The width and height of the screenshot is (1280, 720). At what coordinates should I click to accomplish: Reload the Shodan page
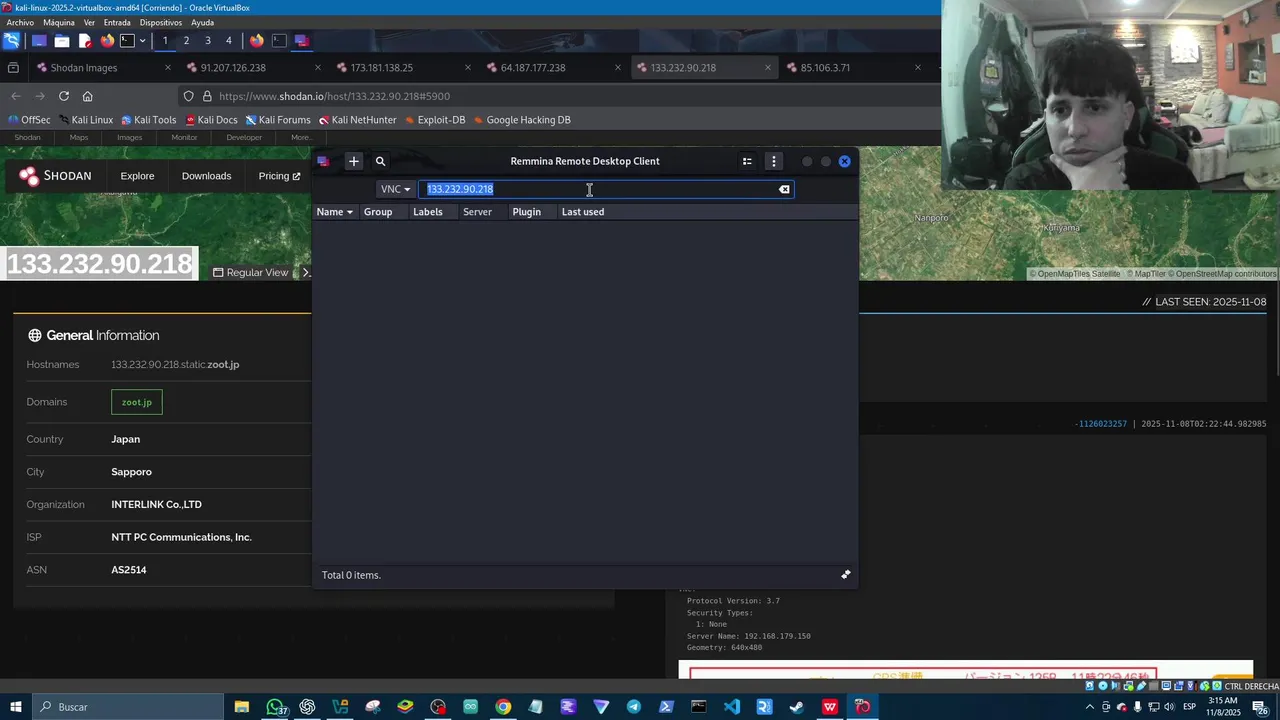coord(64,96)
